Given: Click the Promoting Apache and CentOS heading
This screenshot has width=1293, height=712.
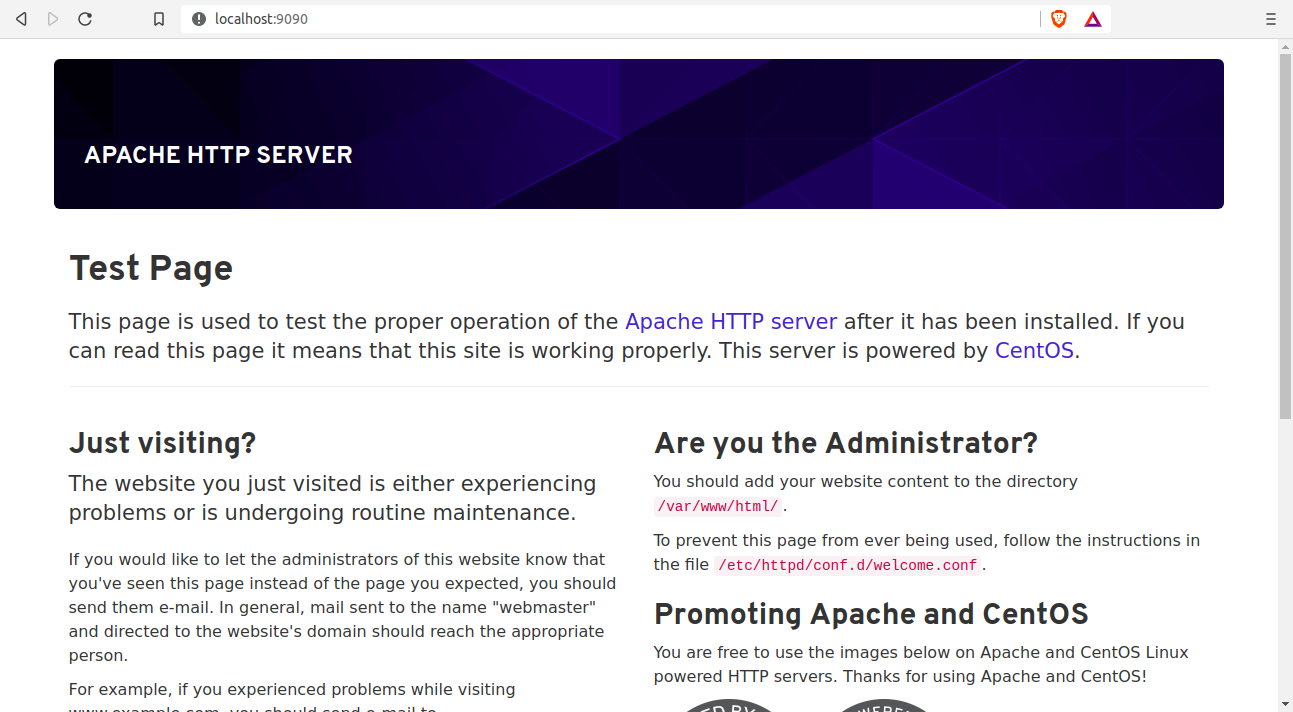Looking at the screenshot, I should [x=871, y=614].
